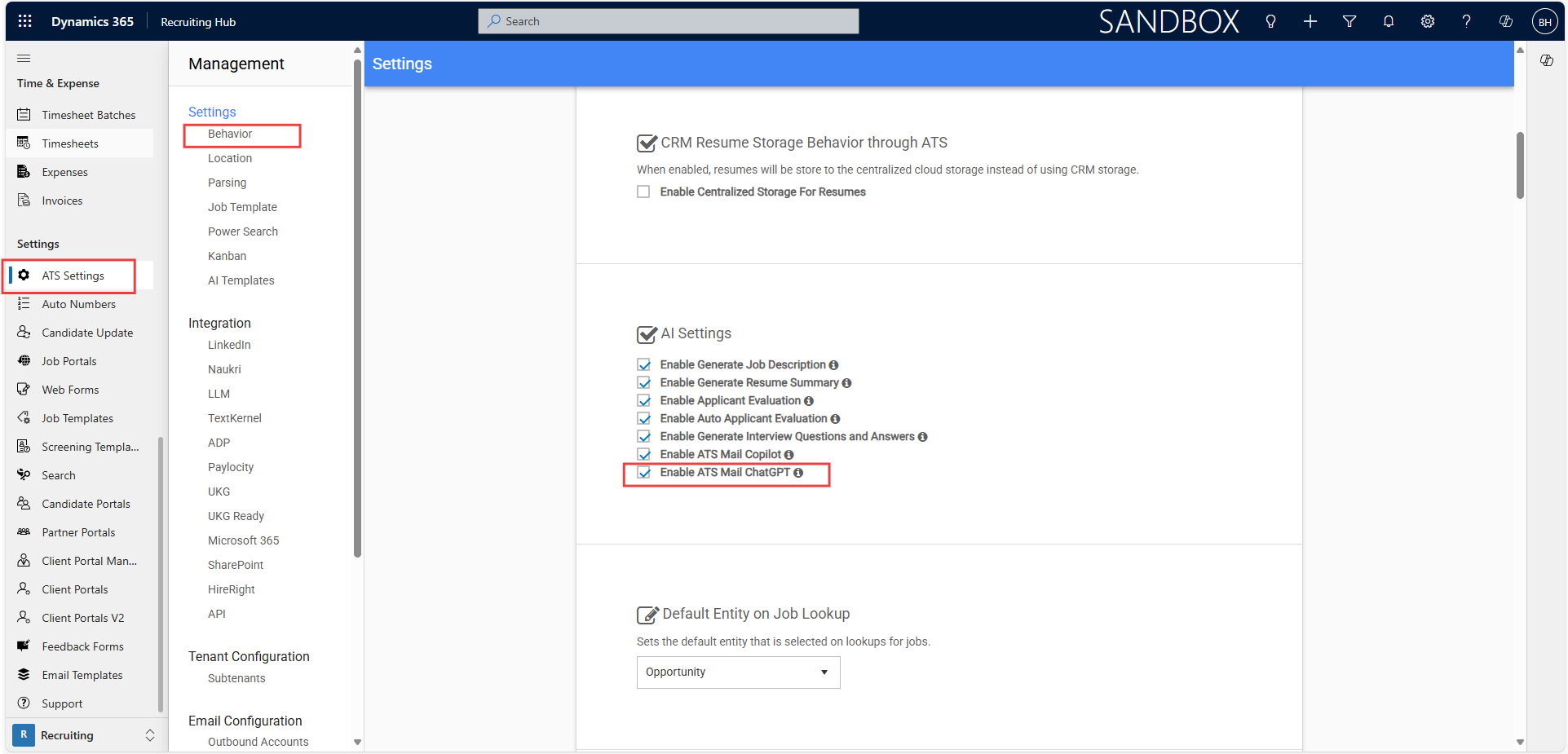Viewport: 1568px width, 754px height.
Task: Click the Email Templates stack icon
Action: click(x=24, y=675)
